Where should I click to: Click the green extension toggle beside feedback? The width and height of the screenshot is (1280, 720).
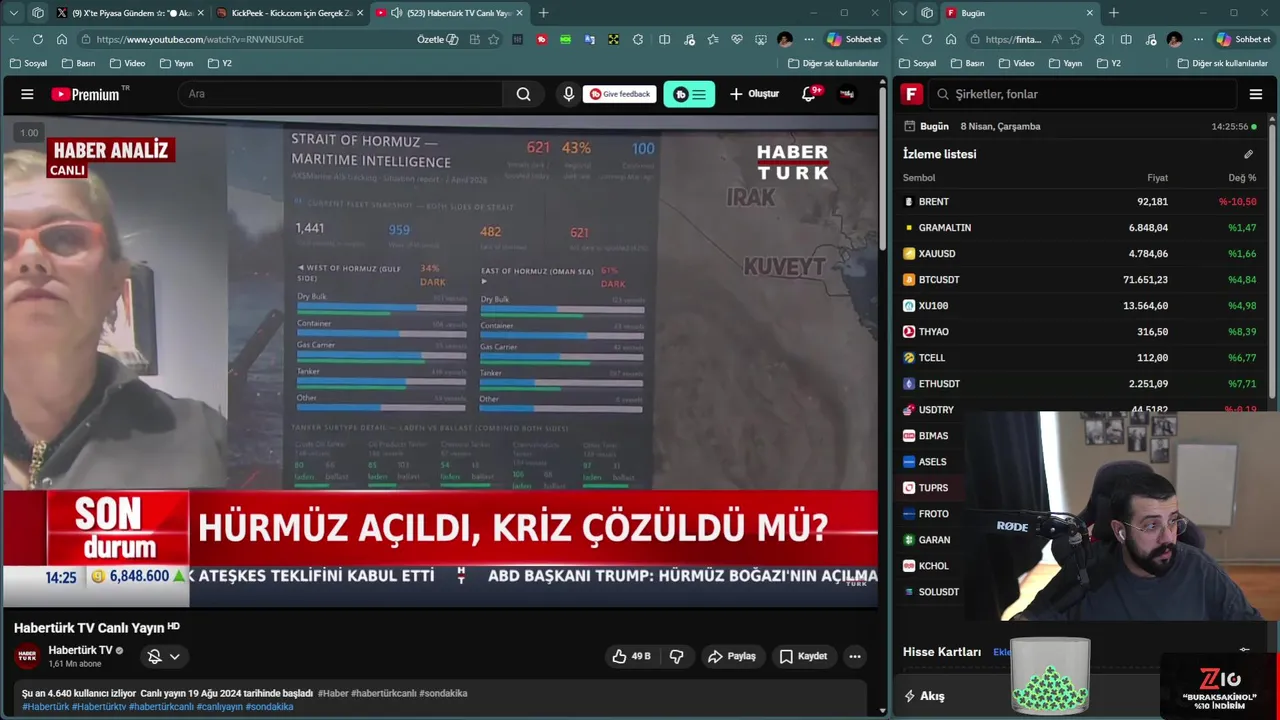pos(689,94)
